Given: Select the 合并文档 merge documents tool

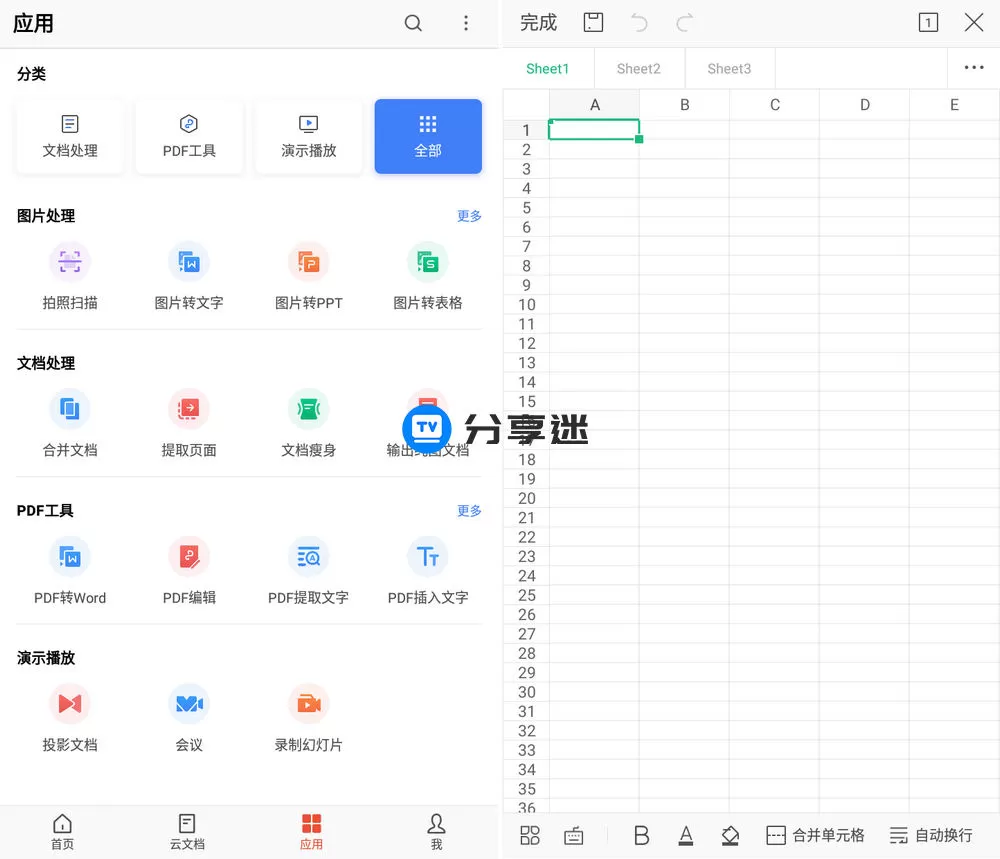Looking at the screenshot, I should tap(69, 423).
